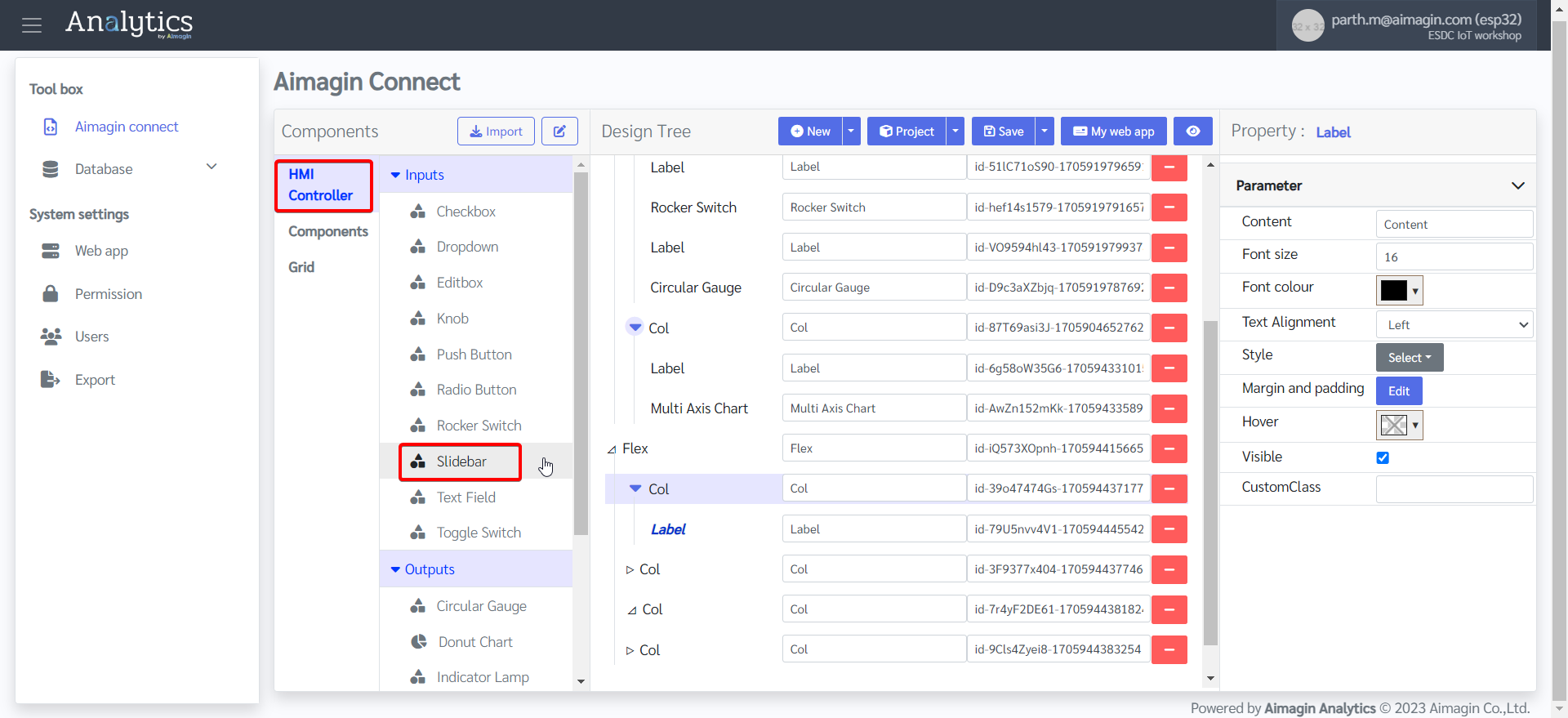The height and width of the screenshot is (718, 1568).
Task: Click the New button
Action: (810, 132)
